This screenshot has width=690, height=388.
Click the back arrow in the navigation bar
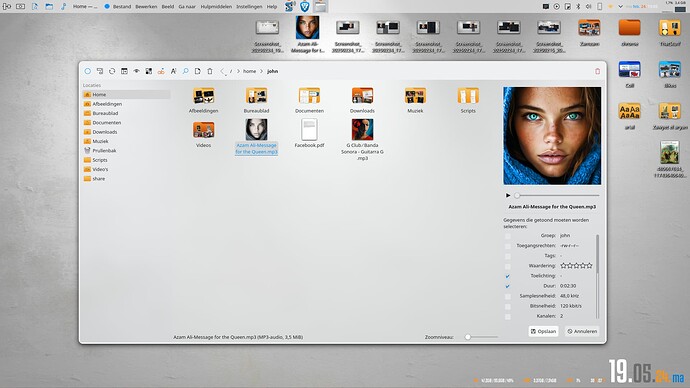coord(222,71)
